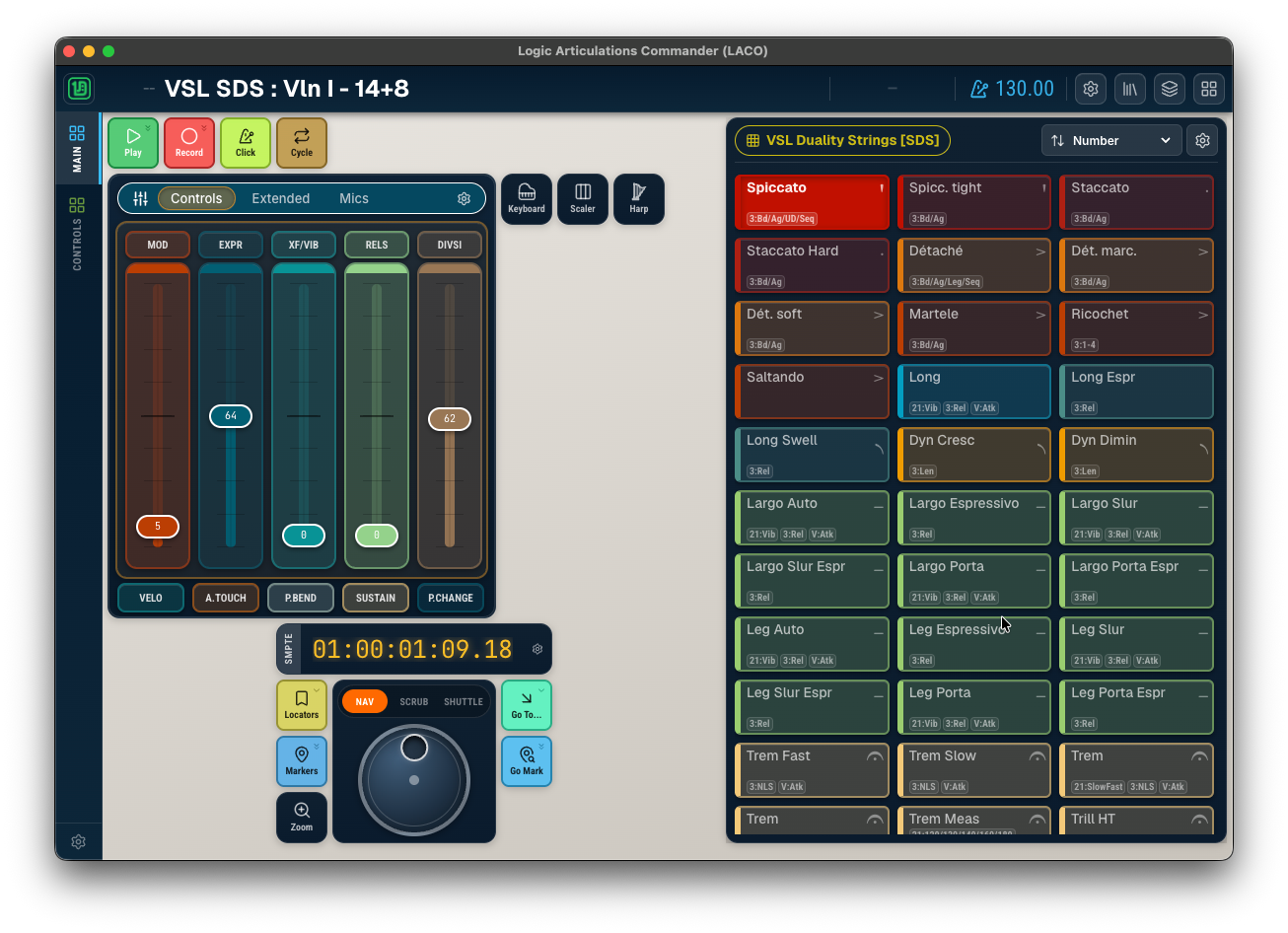Click the P.BEND button
The width and height of the screenshot is (1288, 933).
pos(301,598)
